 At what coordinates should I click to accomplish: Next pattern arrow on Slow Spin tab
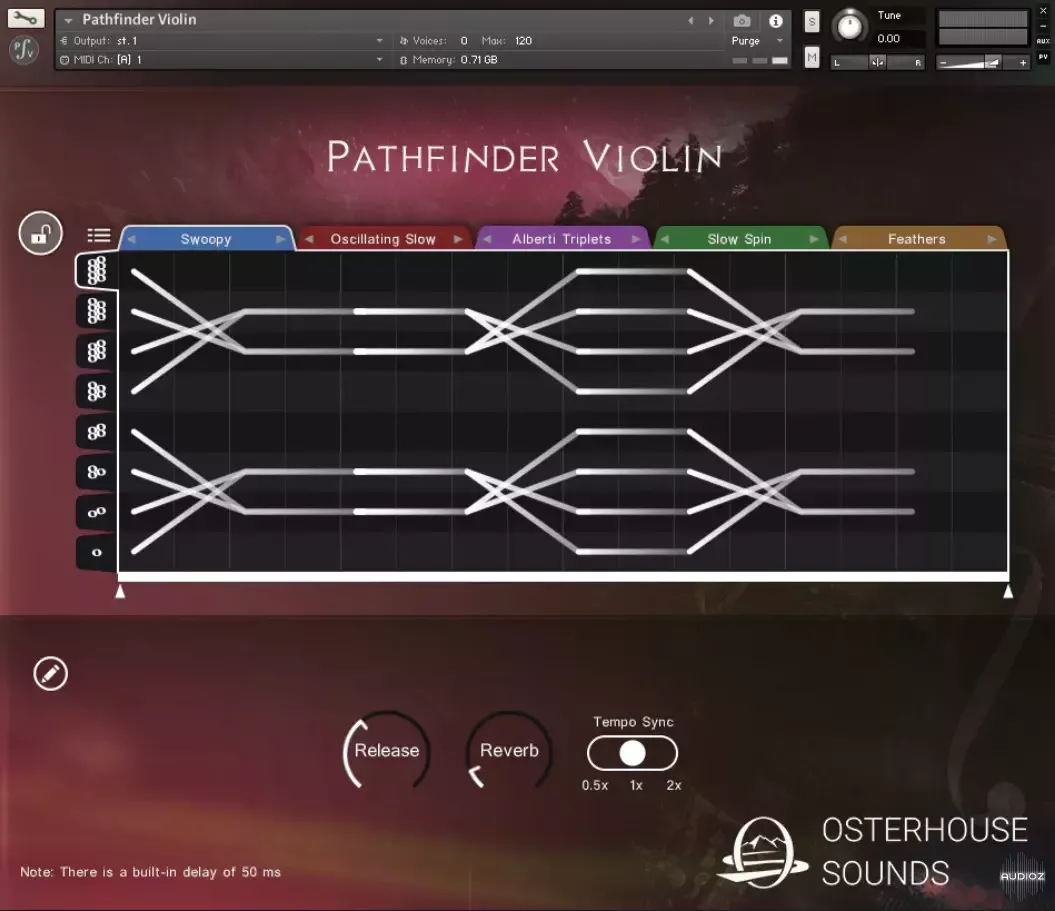[x=814, y=240]
